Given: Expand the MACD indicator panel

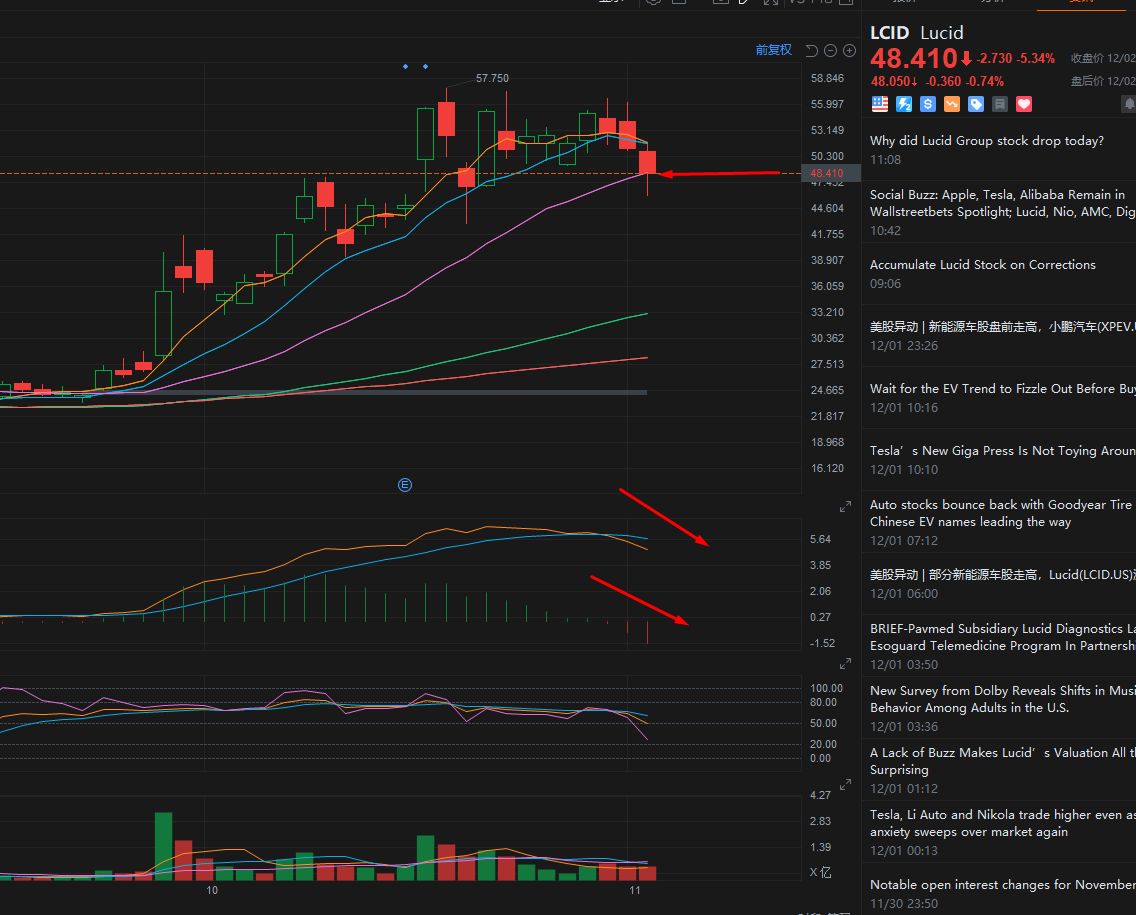Looking at the screenshot, I should click(845, 507).
